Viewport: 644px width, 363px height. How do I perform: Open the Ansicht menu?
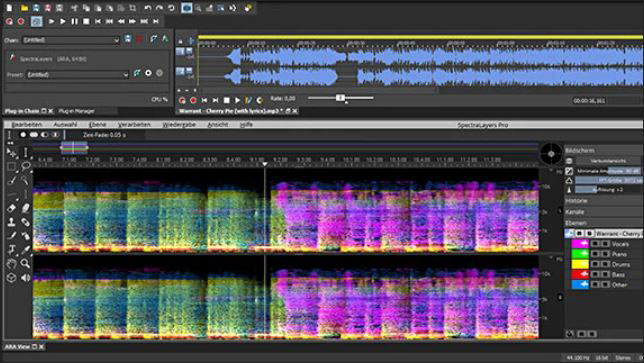tap(218, 124)
